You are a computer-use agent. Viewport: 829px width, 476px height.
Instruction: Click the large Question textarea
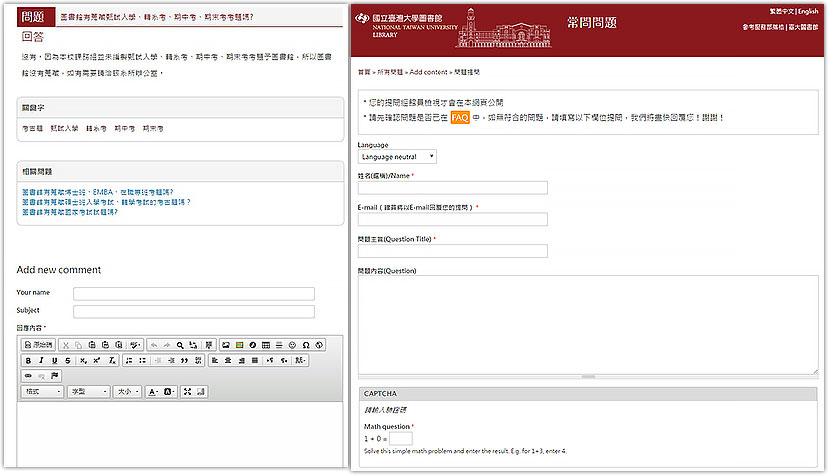[588, 325]
